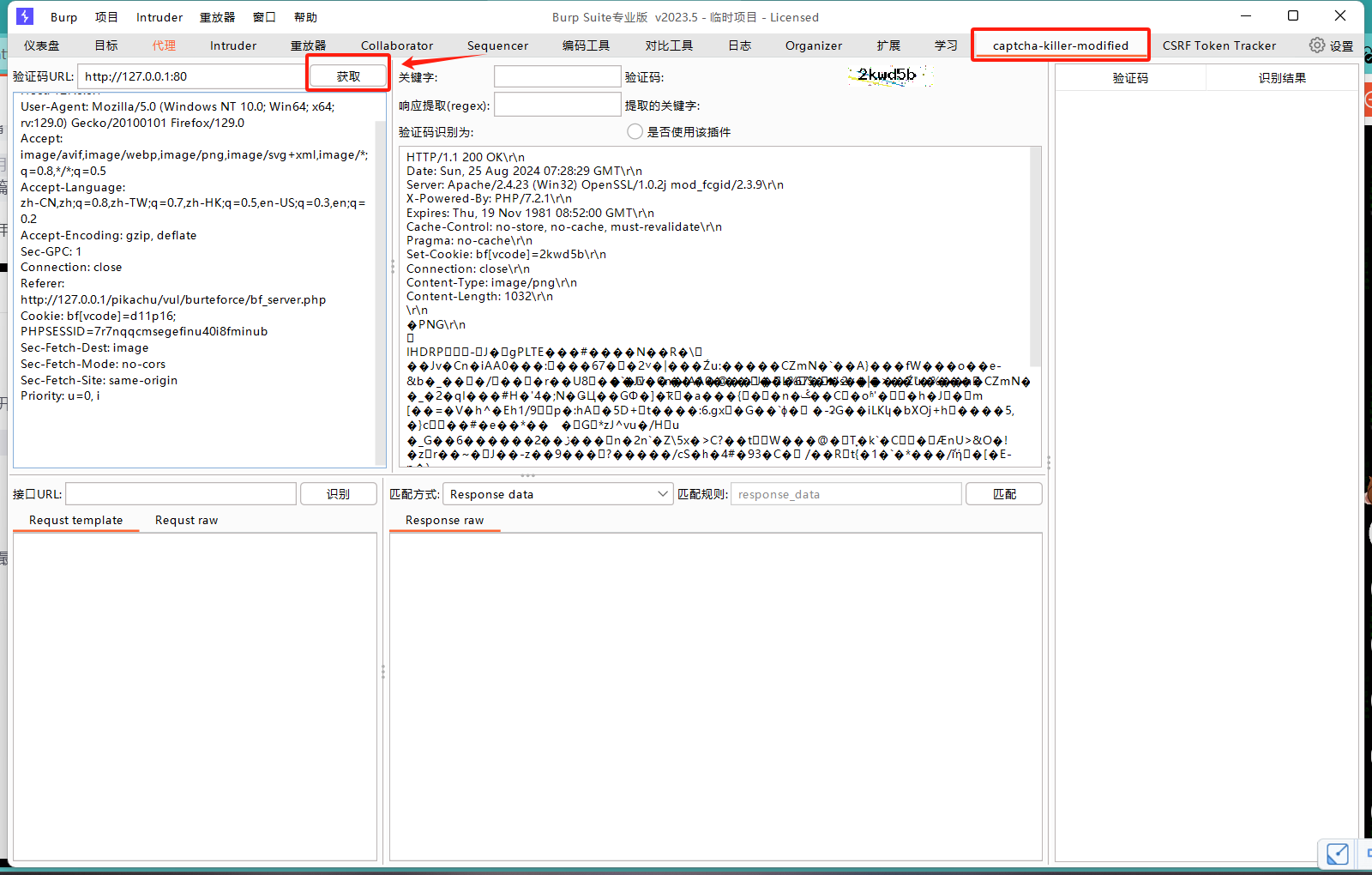Click the Referer header line
Screen dimensions: 1372x875
[173, 292]
